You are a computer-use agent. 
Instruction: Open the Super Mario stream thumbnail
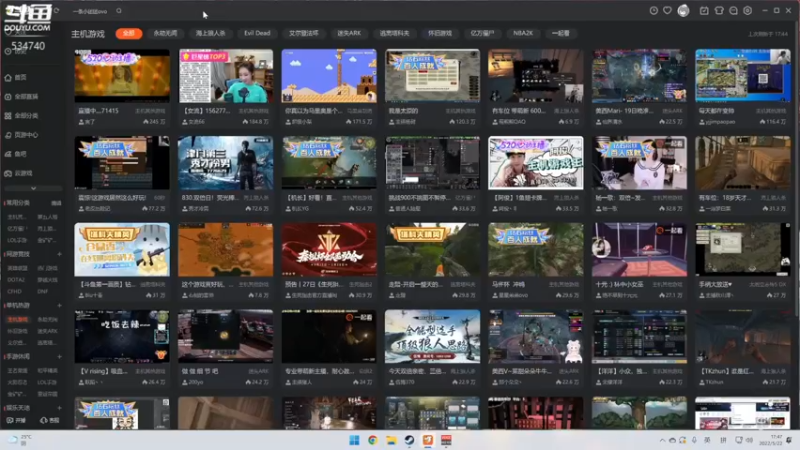point(329,76)
